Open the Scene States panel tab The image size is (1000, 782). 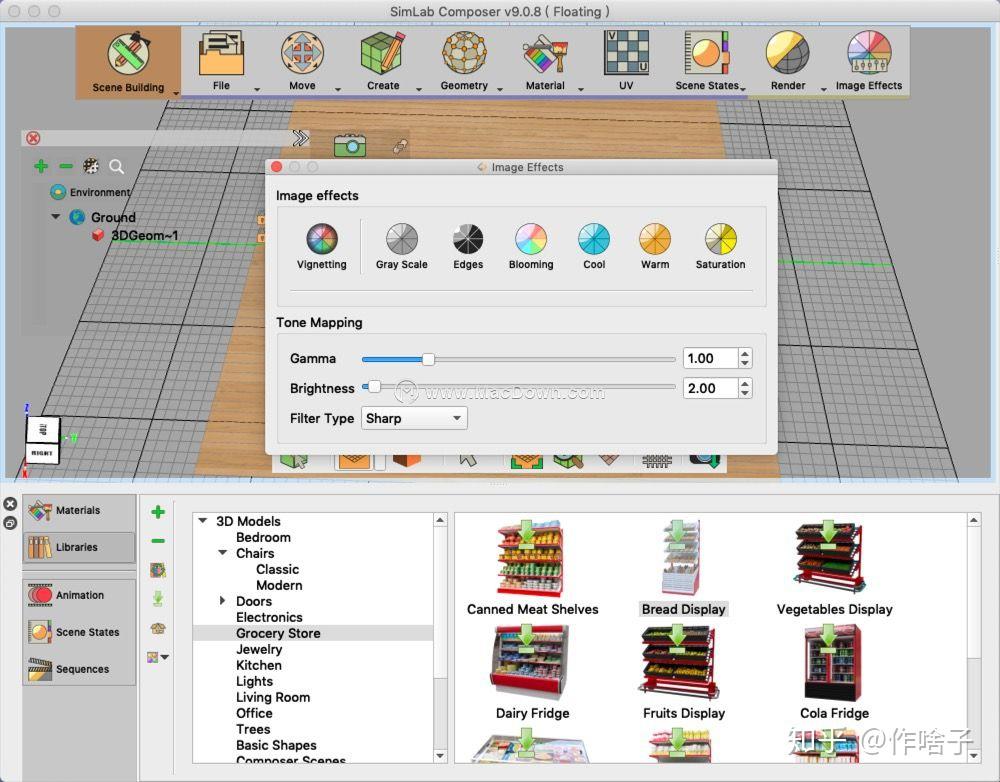(x=80, y=632)
